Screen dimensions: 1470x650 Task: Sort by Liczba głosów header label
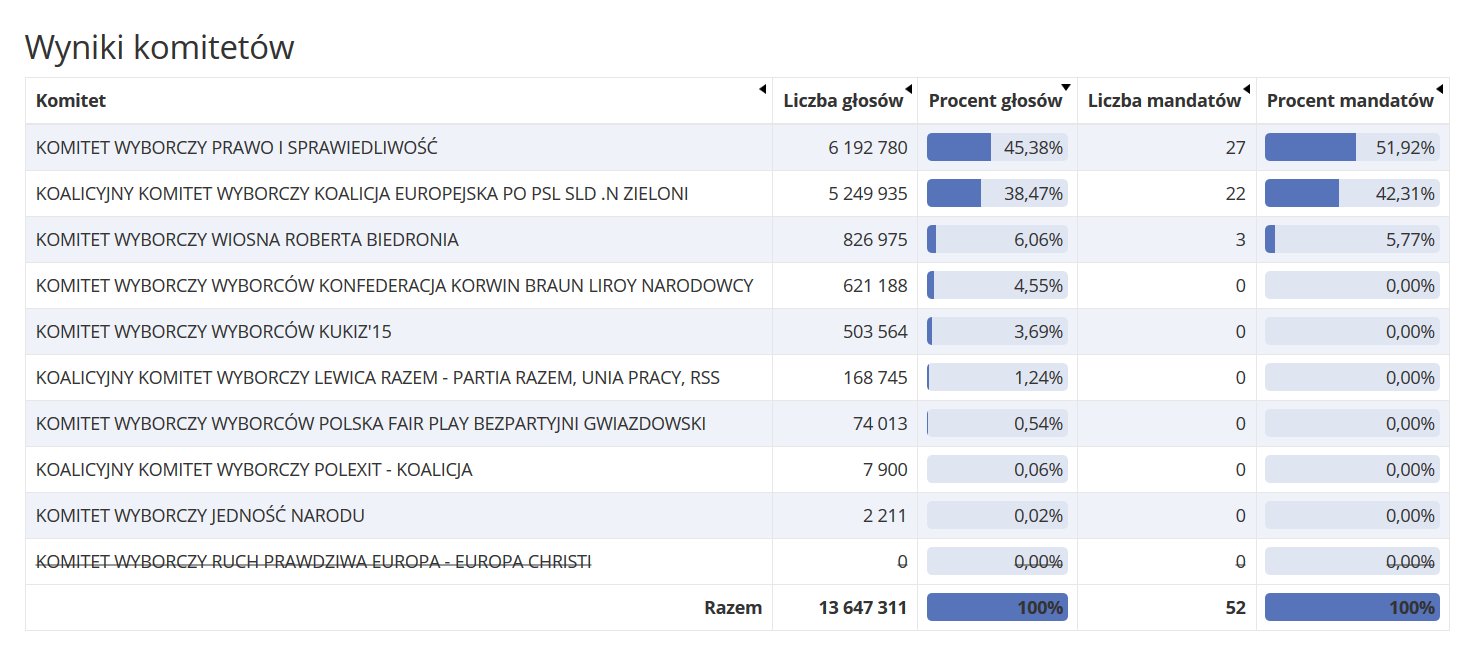point(843,100)
